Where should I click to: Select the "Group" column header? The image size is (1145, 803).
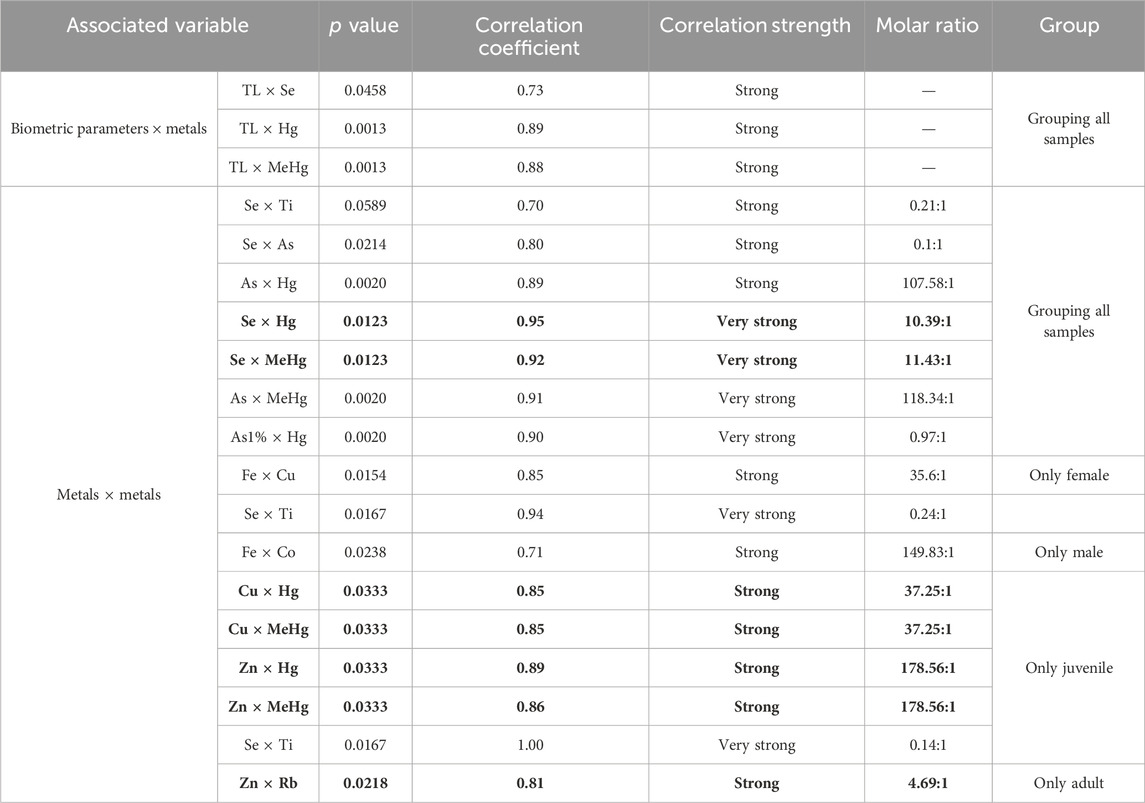pyautogui.click(x=1068, y=26)
